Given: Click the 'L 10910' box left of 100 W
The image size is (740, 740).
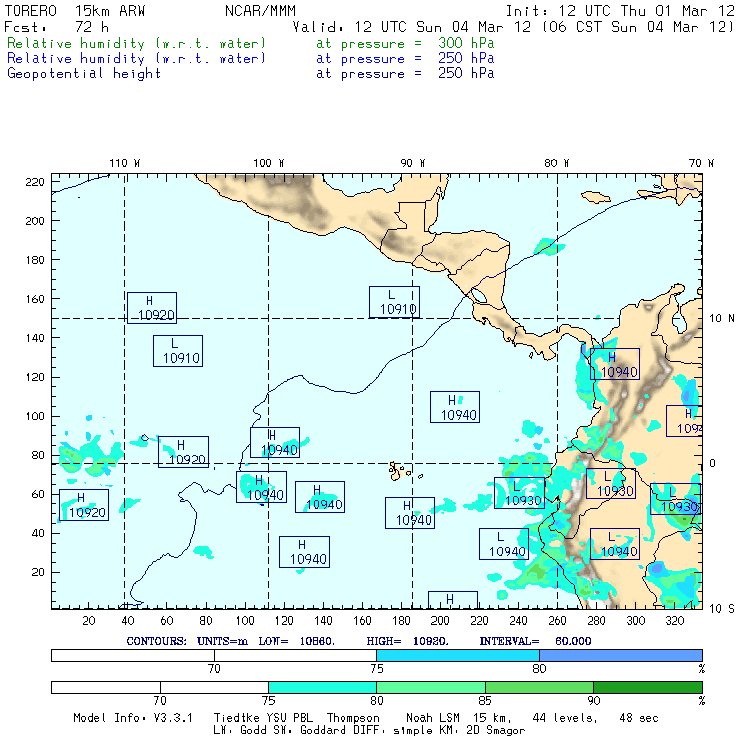Looking at the screenshot, I should [x=178, y=351].
